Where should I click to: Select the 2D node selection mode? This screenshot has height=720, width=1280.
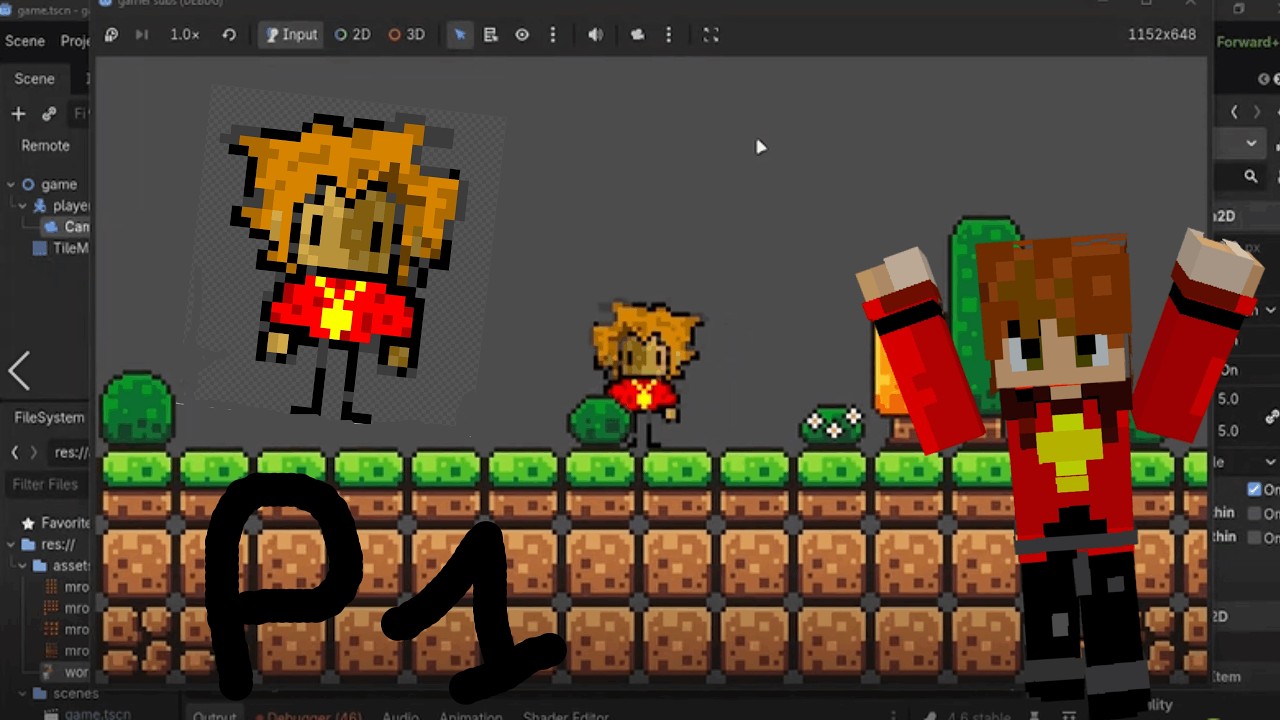[352, 35]
